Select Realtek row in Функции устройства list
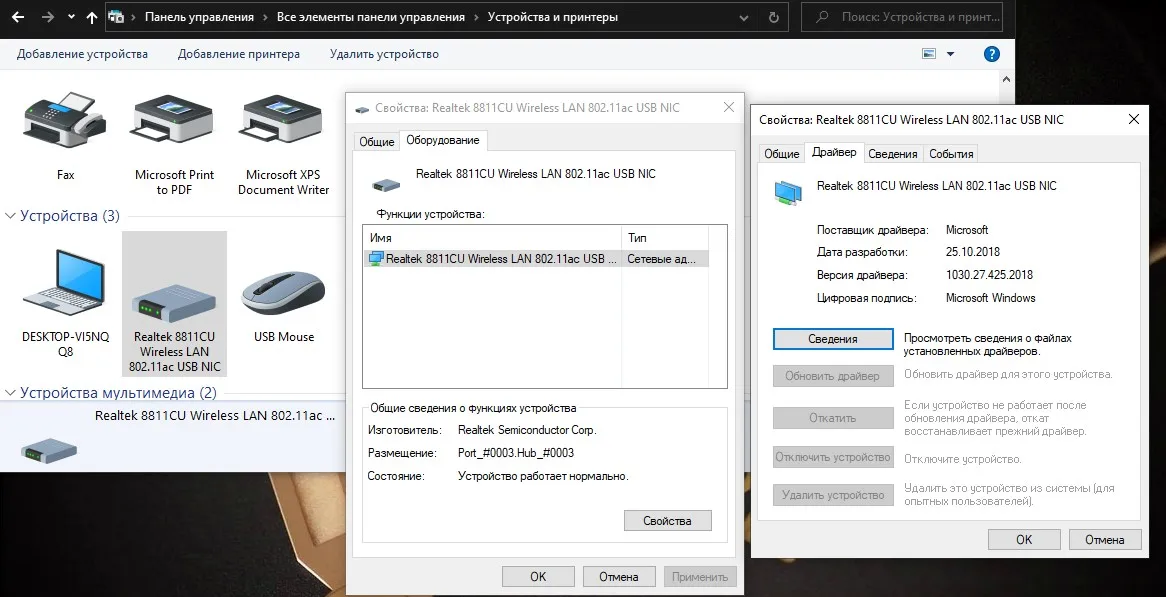Image resolution: width=1166 pixels, height=597 pixels. [536, 259]
